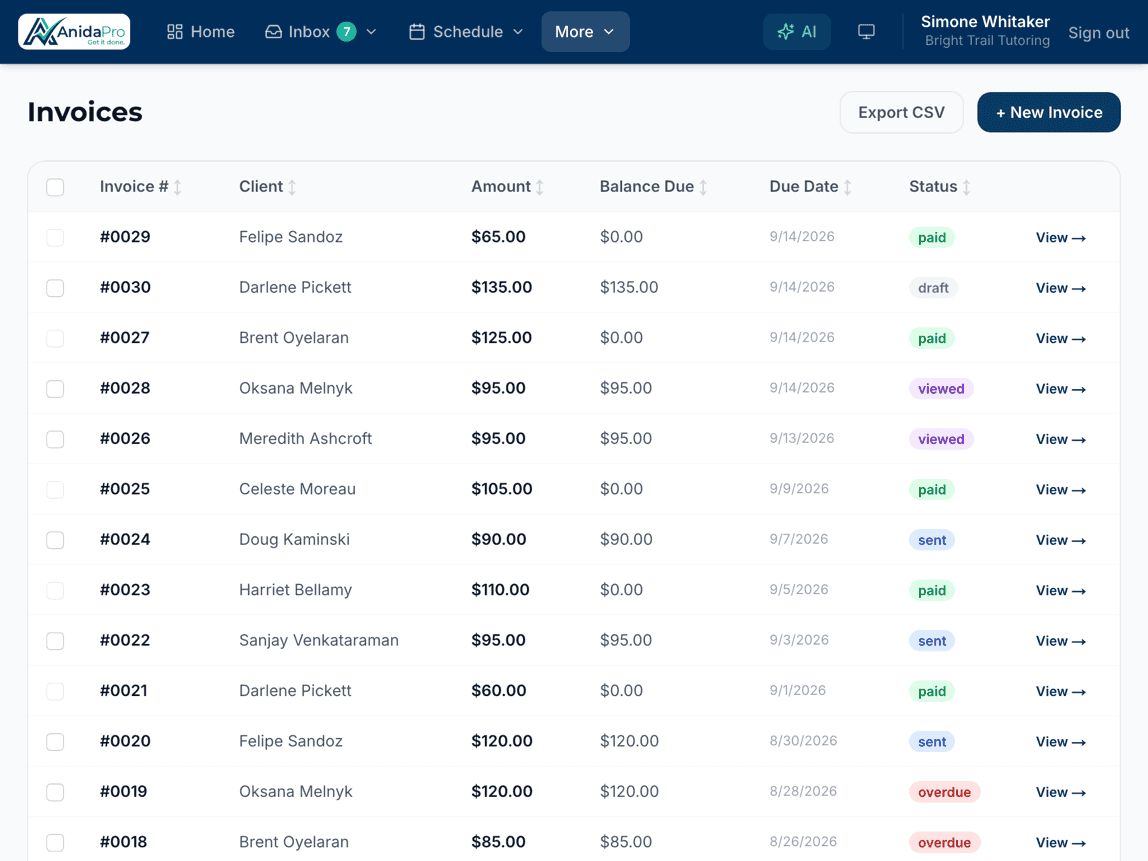This screenshot has height=861, width=1148.
Task: Sort by Status column arrows
Action: point(966,187)
